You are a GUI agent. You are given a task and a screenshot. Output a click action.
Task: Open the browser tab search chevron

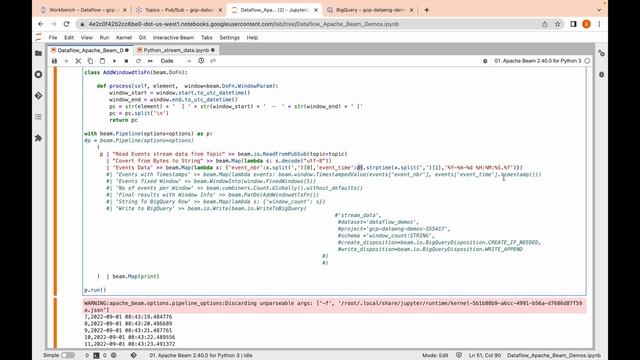(599, 10)
